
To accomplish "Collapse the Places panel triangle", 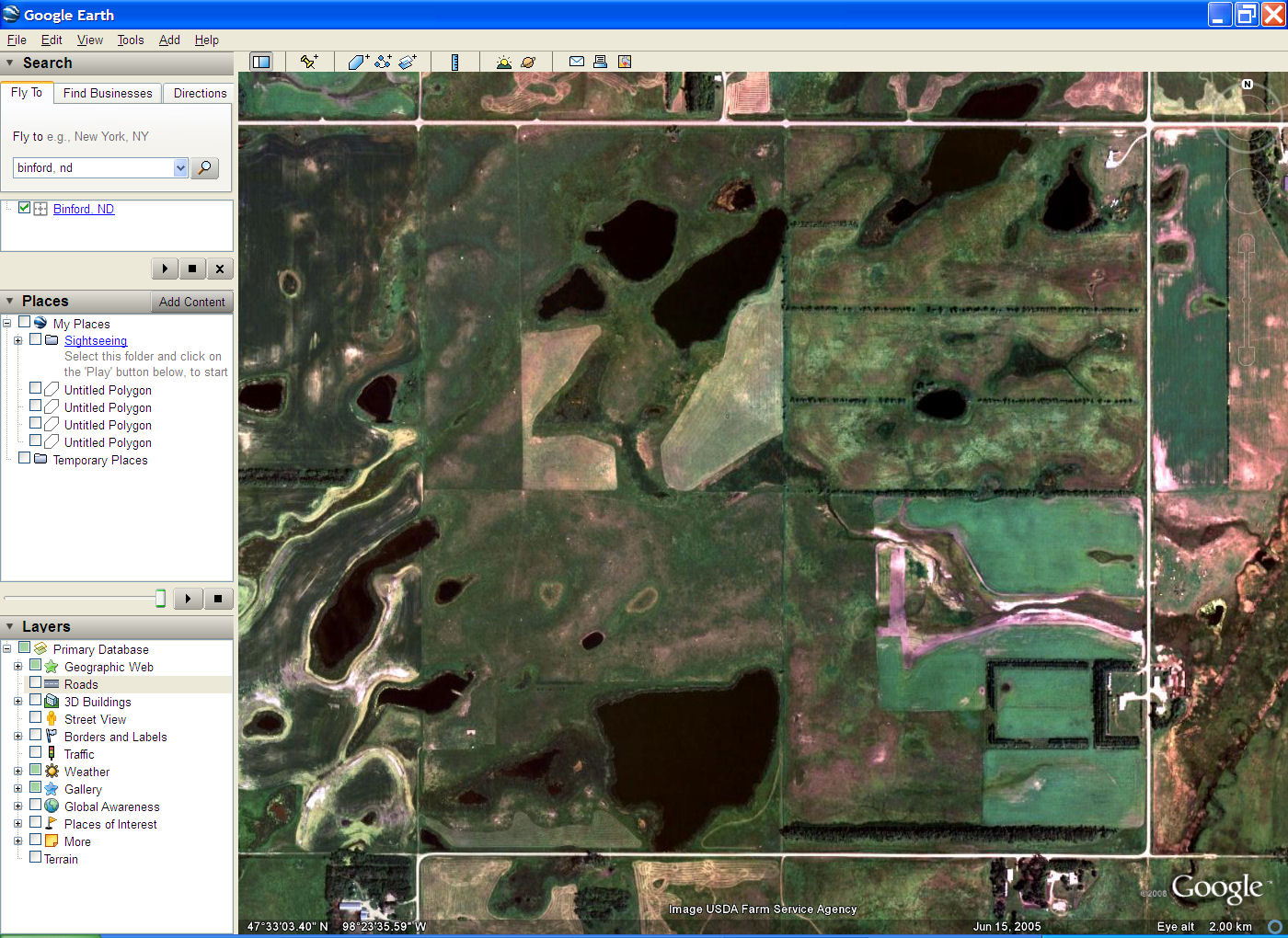I will [x=10, y=302].
